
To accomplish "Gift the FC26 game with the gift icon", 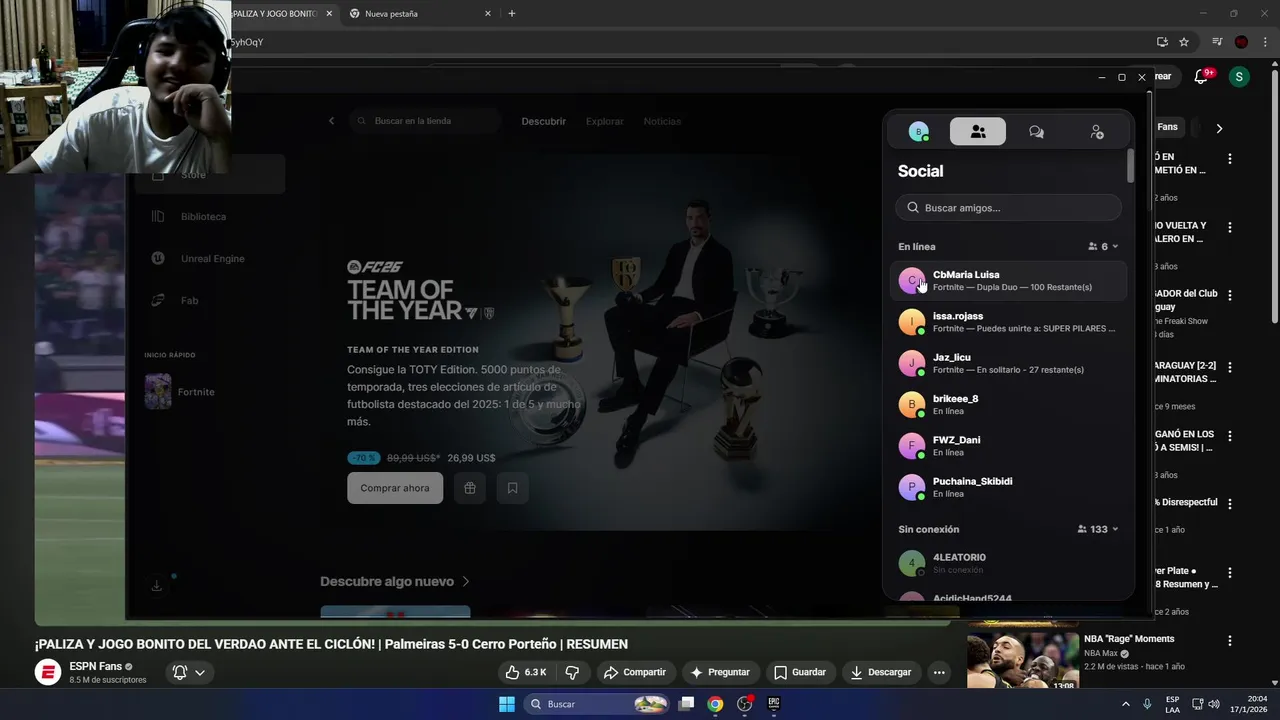I will 470,488.
